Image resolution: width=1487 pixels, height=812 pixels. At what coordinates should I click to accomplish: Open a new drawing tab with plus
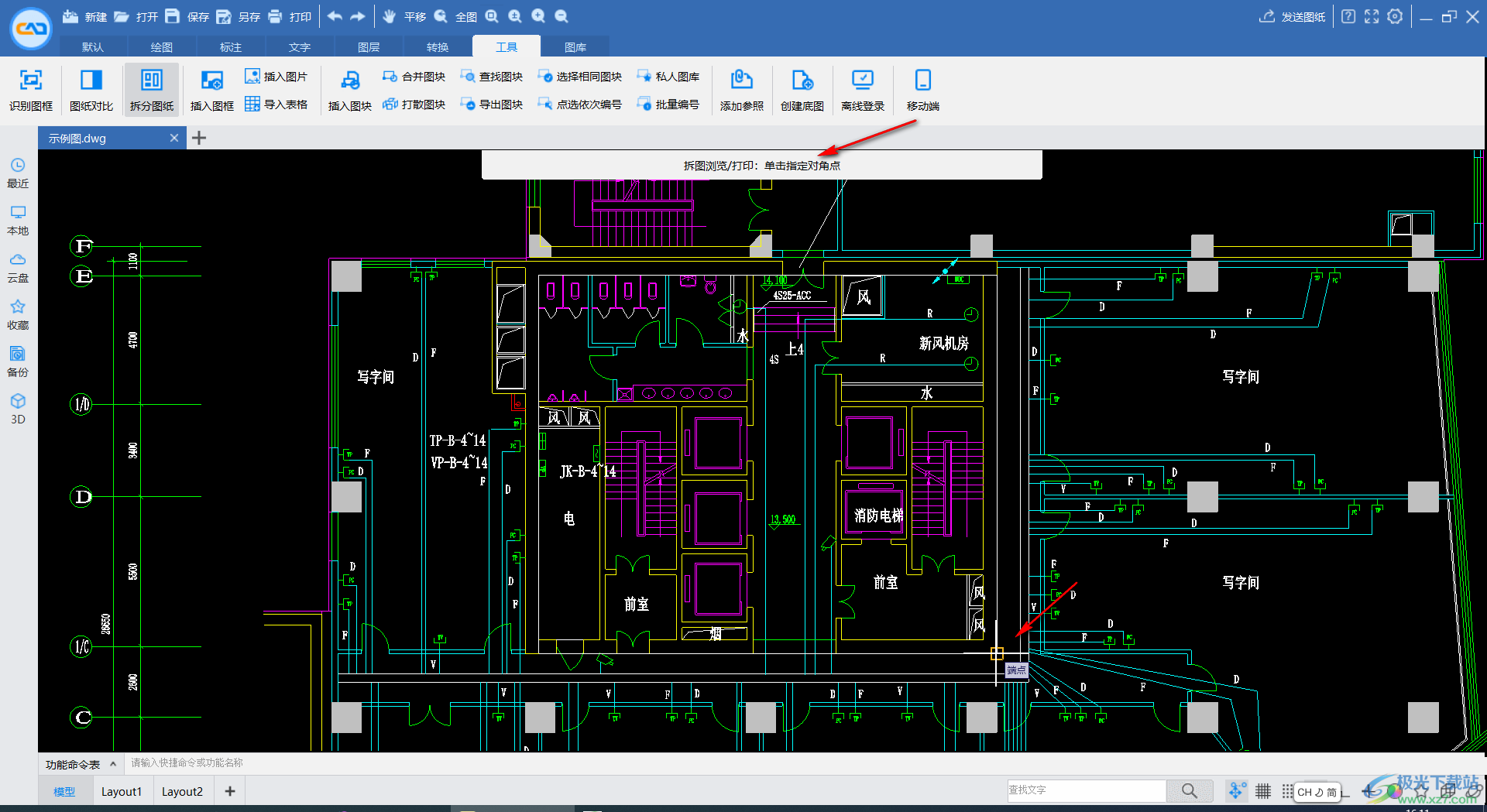pos(199,138)
